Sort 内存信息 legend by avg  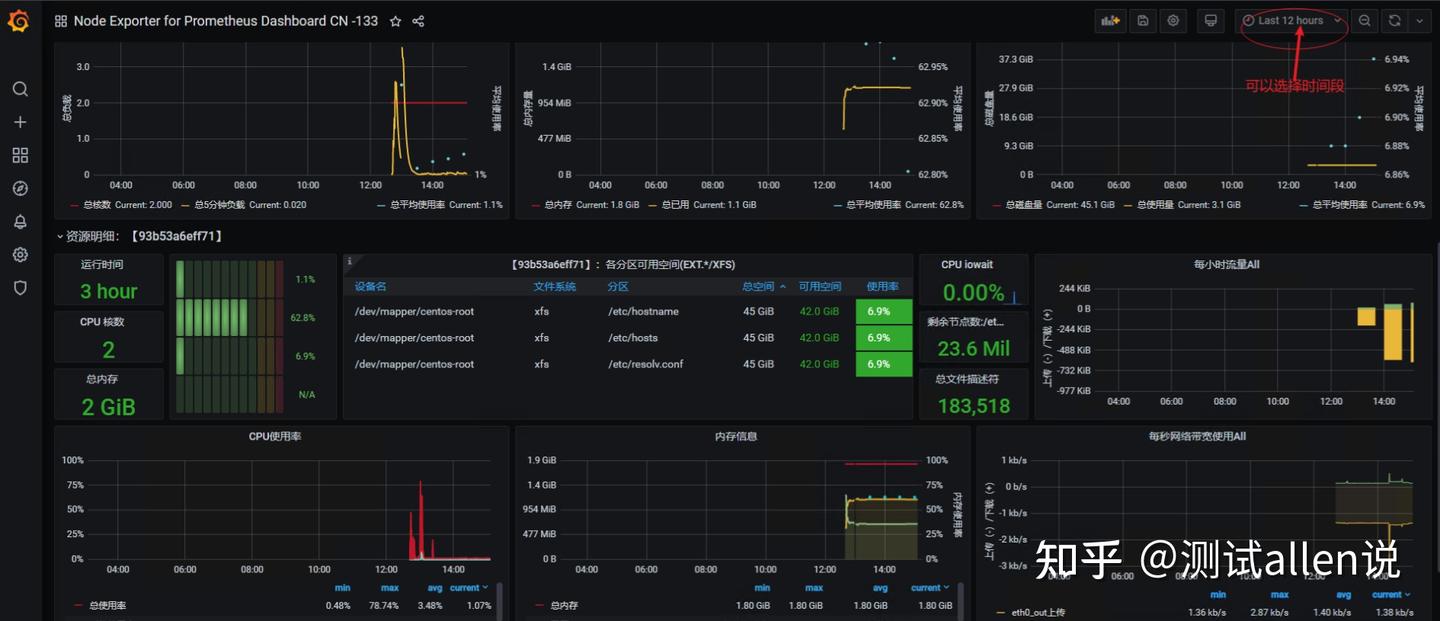880,588
